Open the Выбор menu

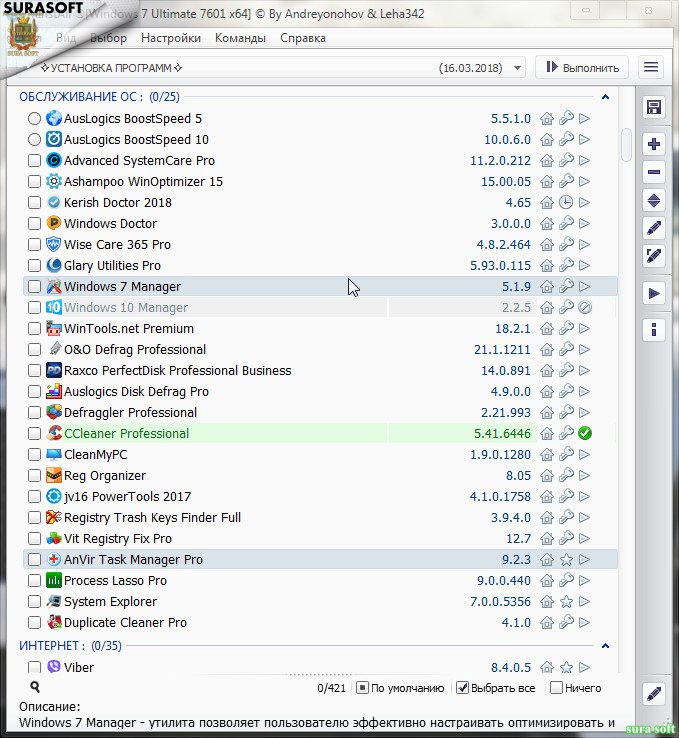pyautogui.click(x=109, y=38)
